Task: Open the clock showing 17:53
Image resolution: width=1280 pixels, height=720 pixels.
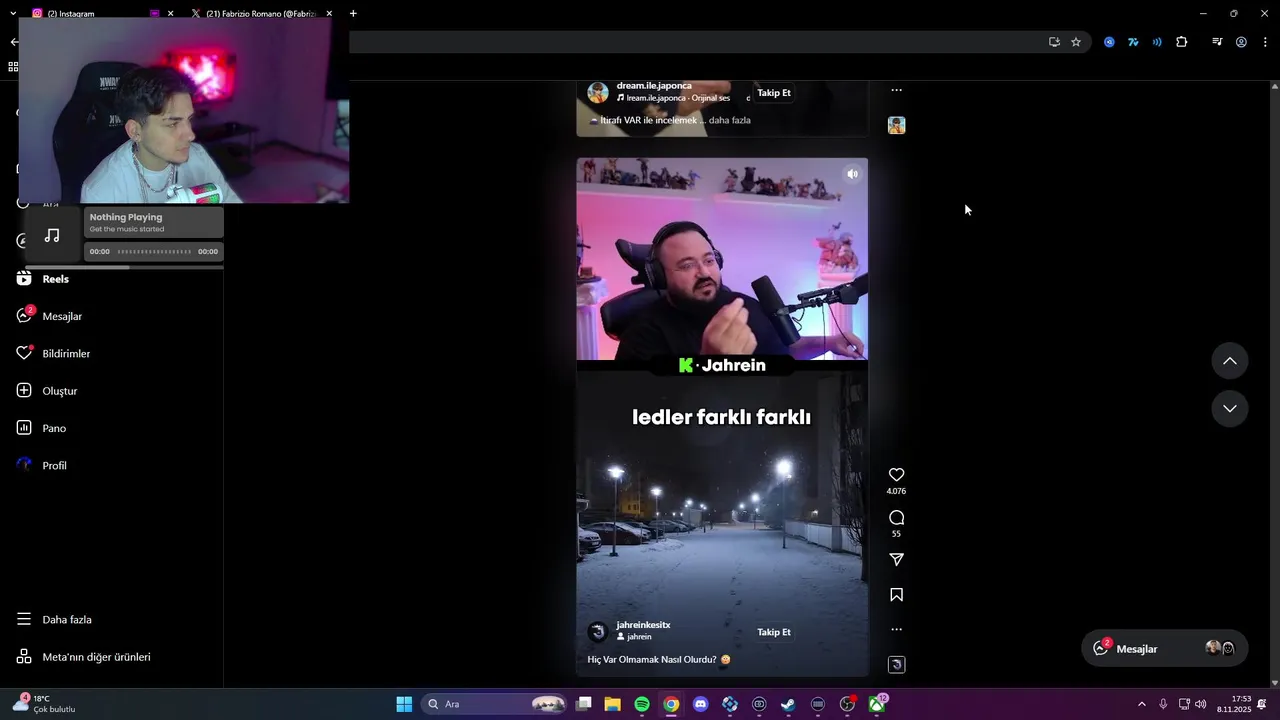Action: tap(1234, 704)
